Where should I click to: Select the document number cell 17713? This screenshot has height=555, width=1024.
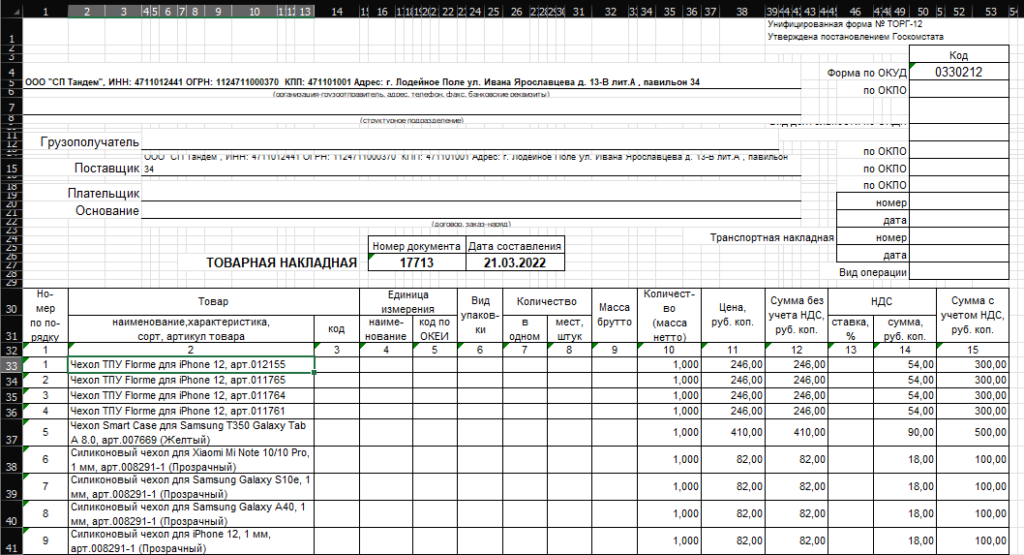pos(415,263)
